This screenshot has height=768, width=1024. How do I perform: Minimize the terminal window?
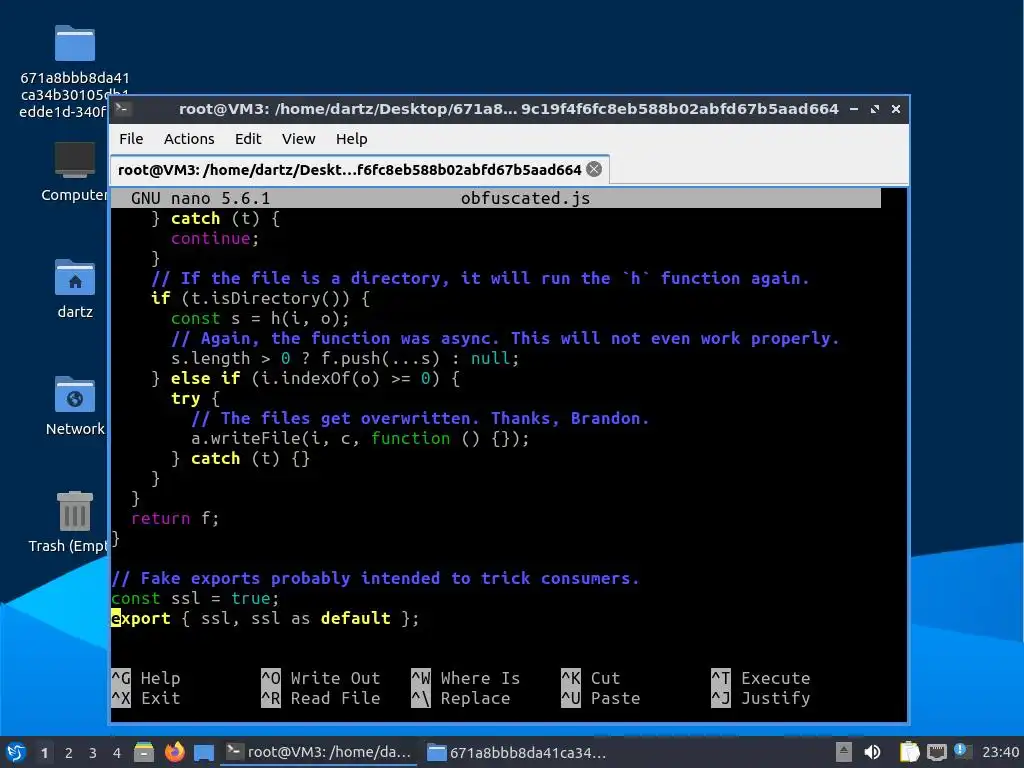[854, 109]
